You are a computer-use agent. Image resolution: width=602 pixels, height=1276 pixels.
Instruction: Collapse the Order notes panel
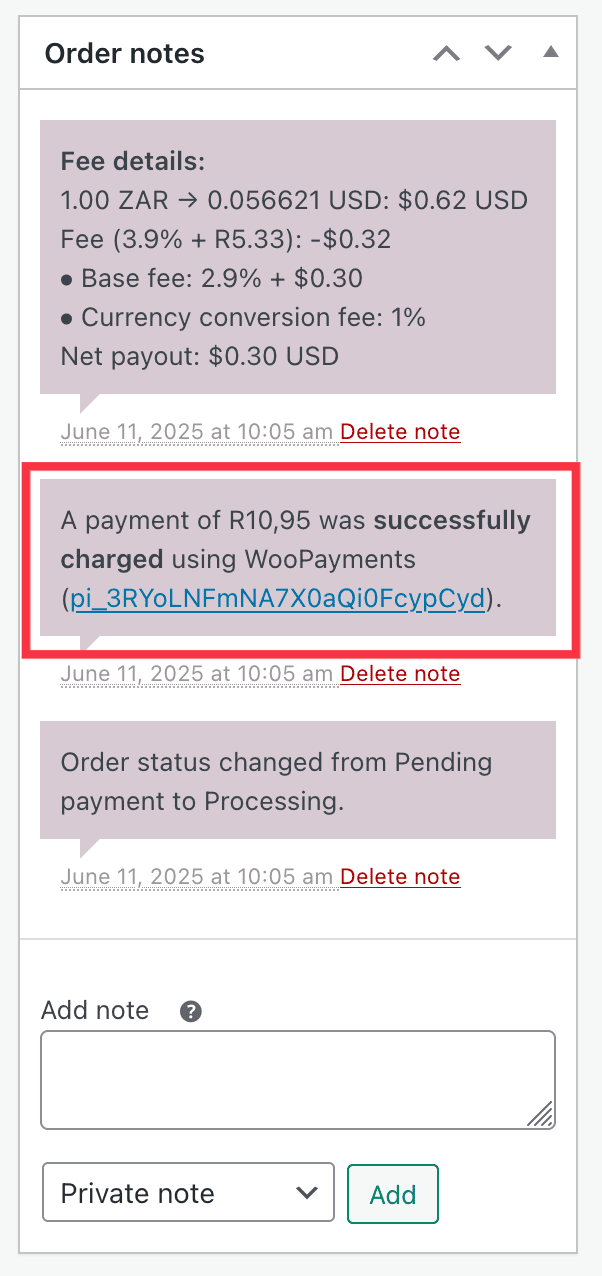550,53
